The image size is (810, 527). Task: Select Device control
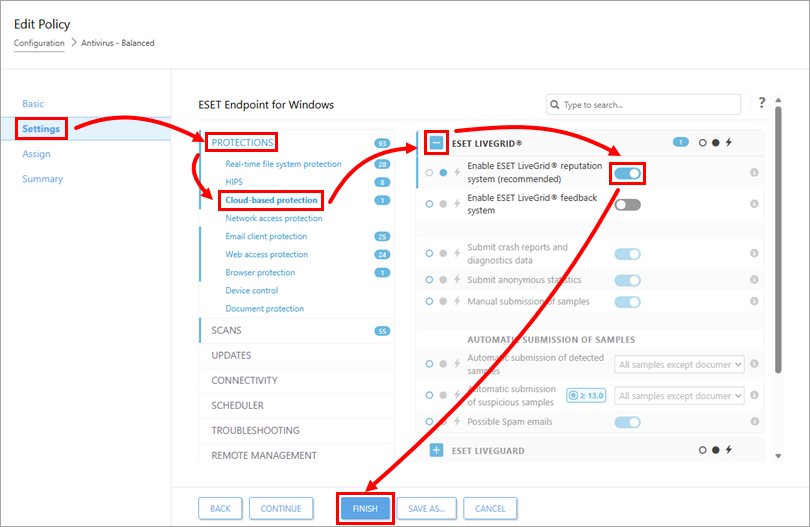(252, 290)
